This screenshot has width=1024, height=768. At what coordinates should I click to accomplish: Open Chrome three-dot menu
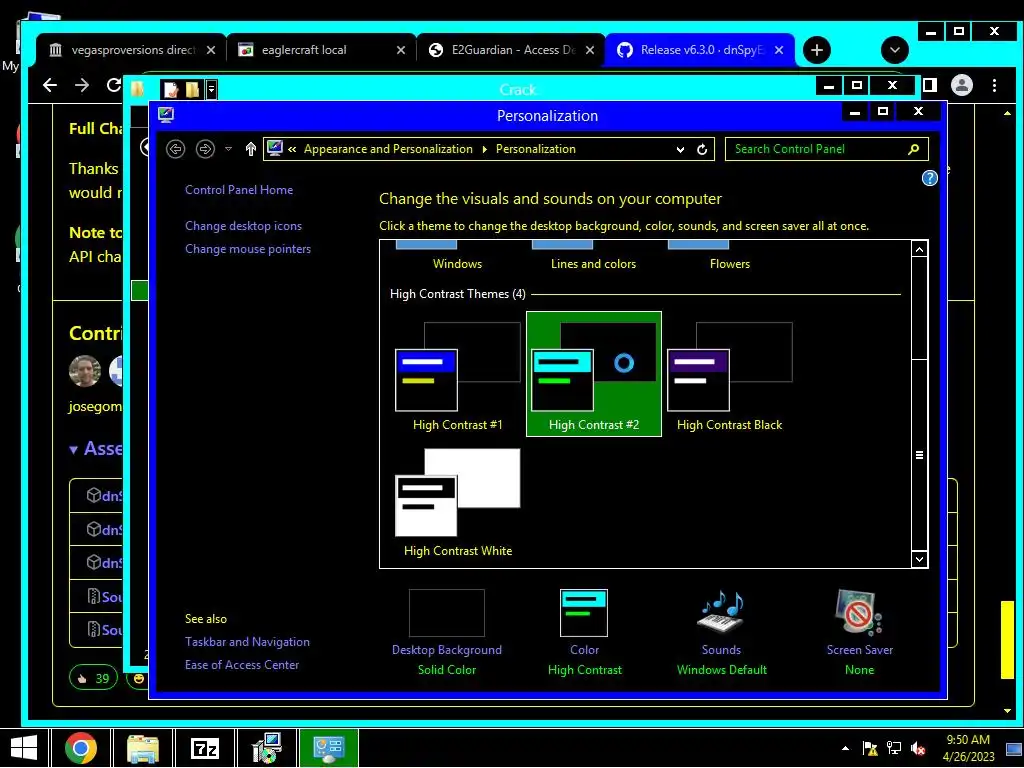[994, 85]
